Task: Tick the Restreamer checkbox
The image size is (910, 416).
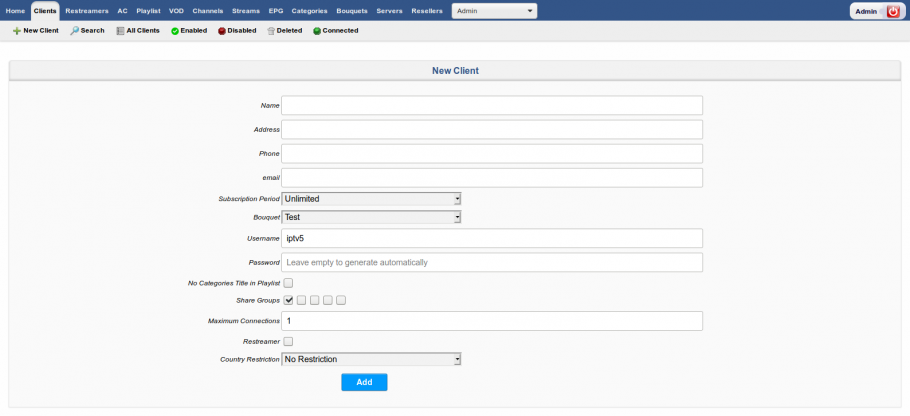Action: [288, 342]
